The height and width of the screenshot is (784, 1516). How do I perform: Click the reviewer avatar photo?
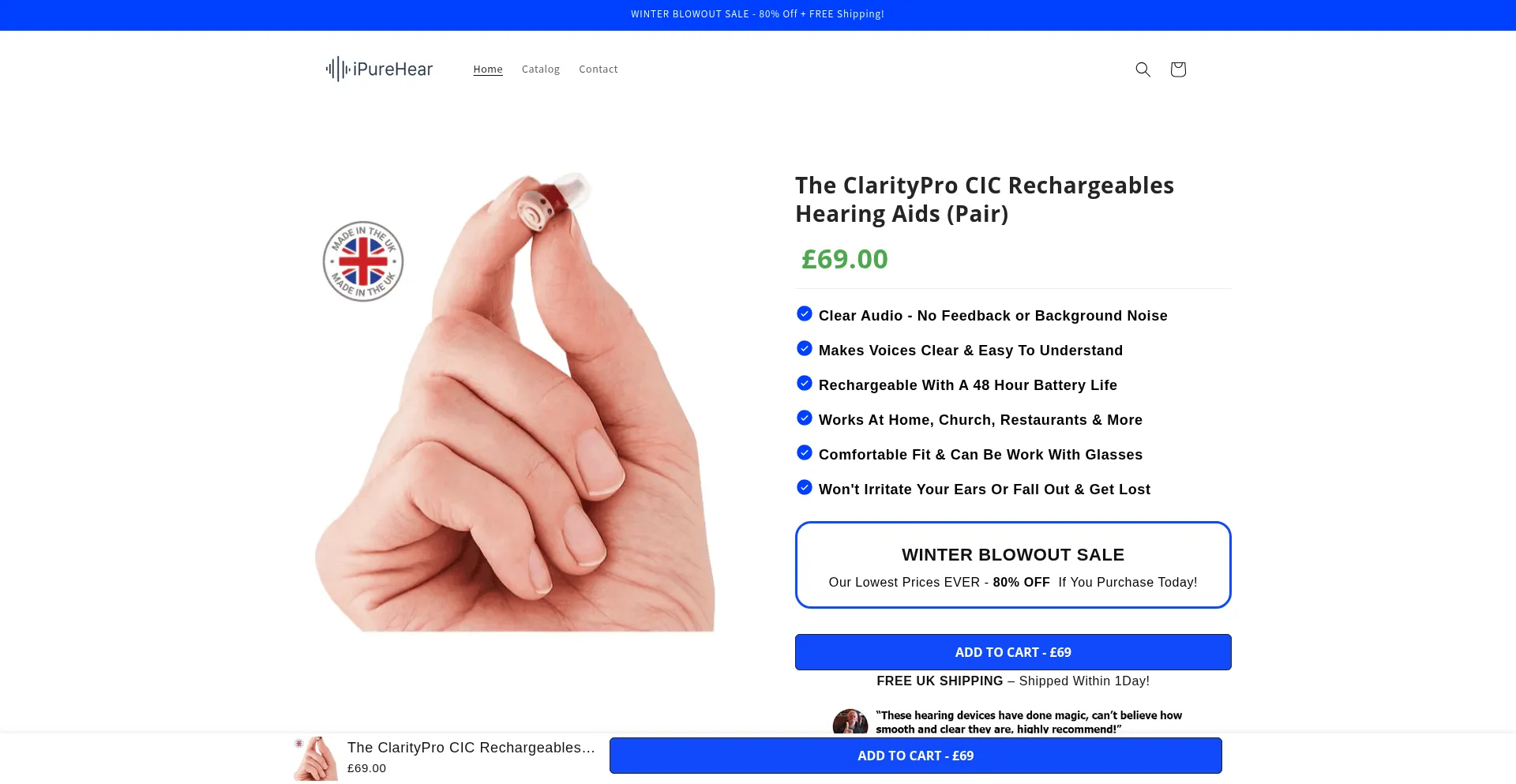coord(850,722)
